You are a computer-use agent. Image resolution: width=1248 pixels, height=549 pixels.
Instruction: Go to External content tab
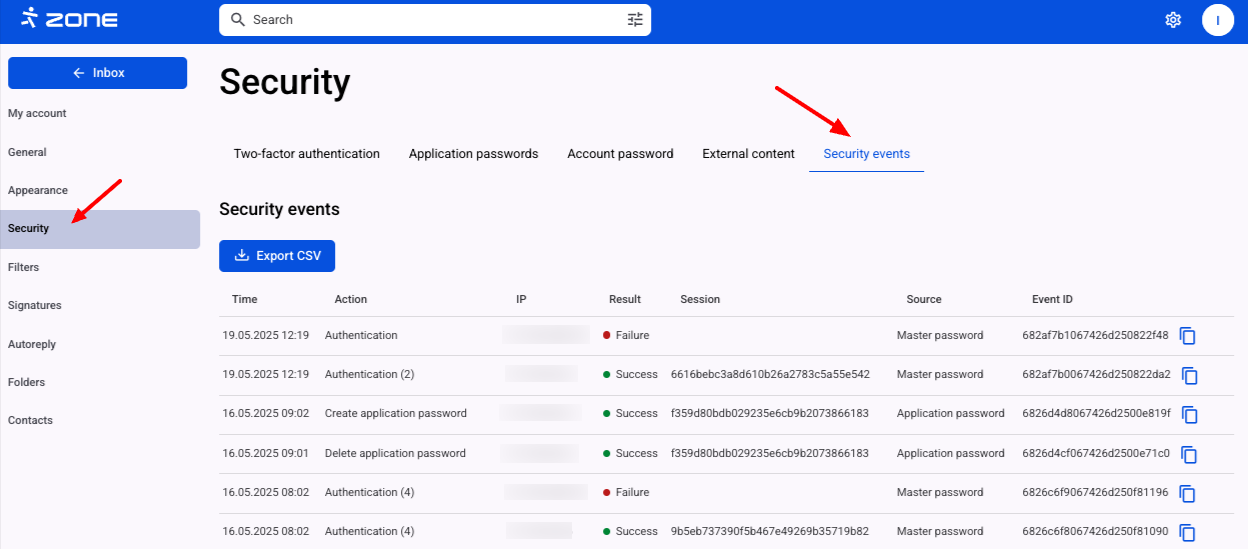coord(748,154)
